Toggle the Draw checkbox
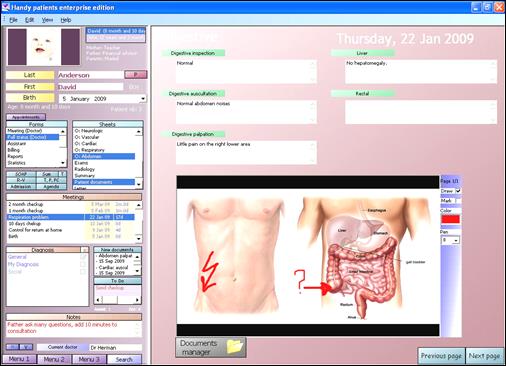 [x=458, y=191]
